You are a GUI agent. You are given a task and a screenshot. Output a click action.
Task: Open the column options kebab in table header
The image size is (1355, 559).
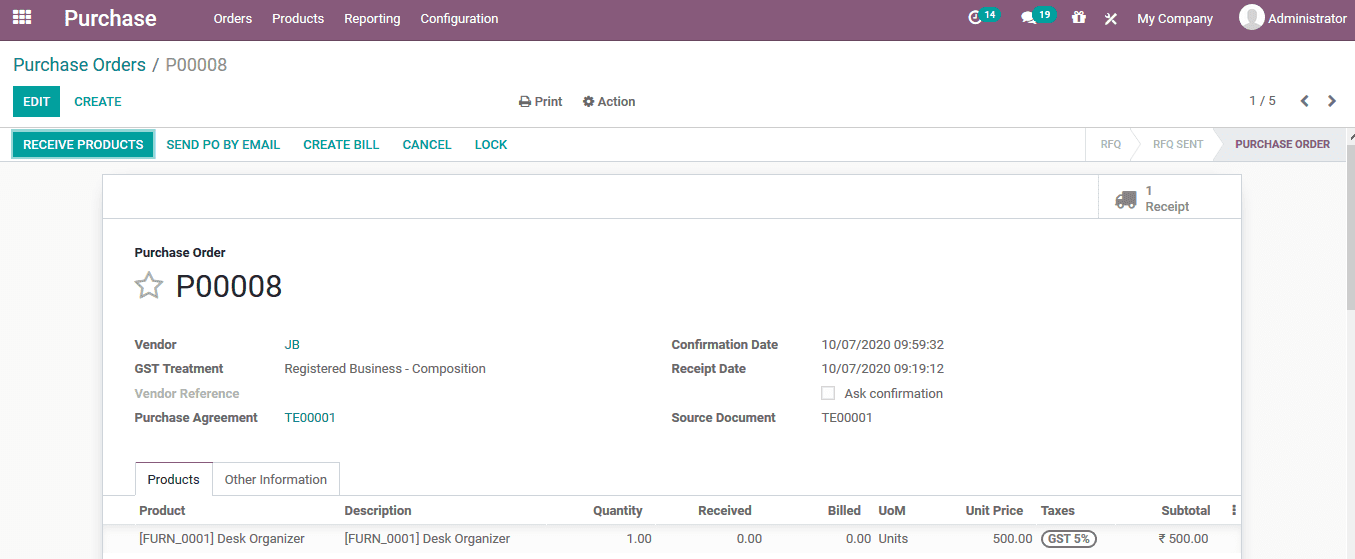[x=1233, y=510]
